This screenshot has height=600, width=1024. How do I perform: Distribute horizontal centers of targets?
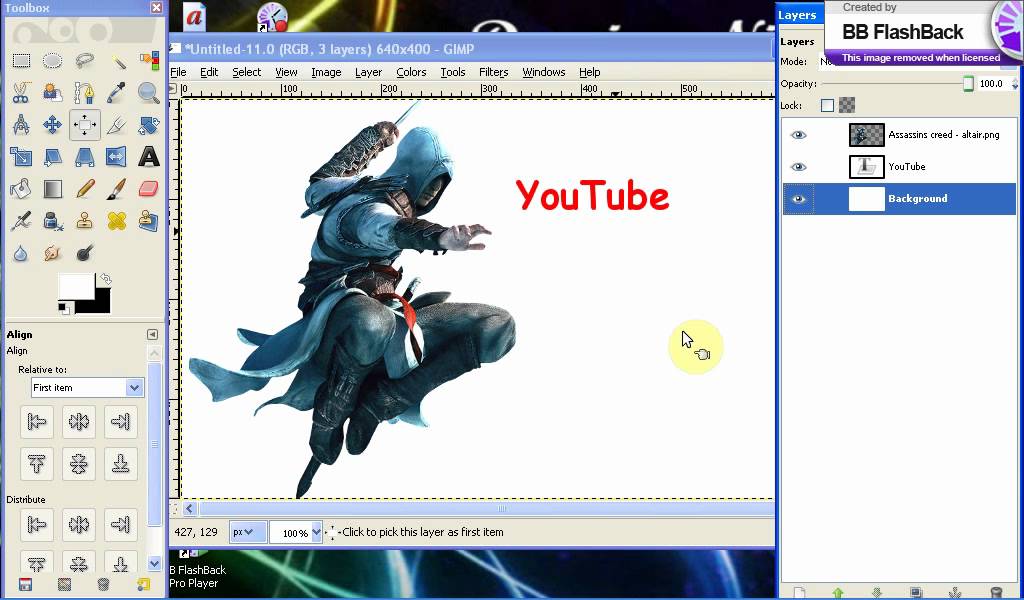79,524
